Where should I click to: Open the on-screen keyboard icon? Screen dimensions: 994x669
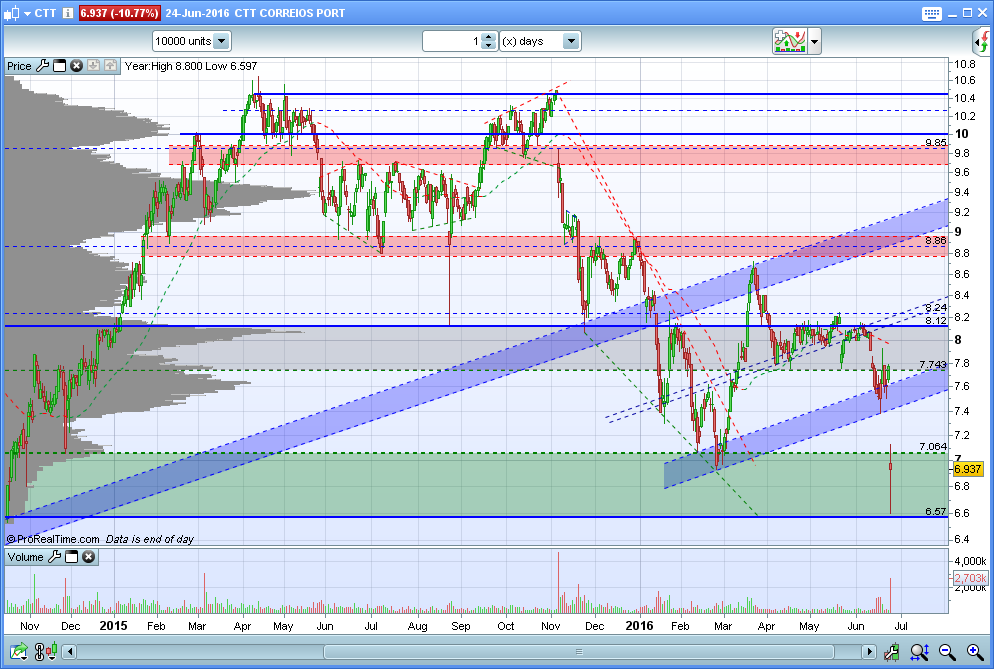[932, 13]
